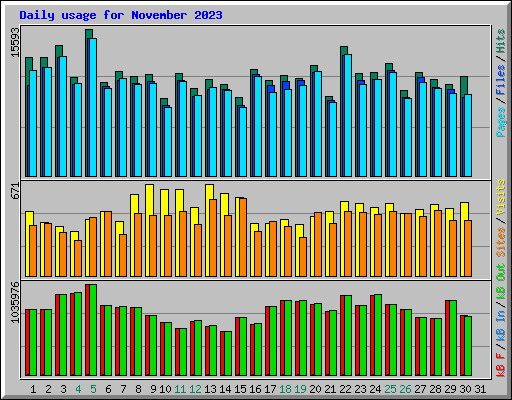This screenshot has height=400, width=512.
Task: Click the "Files" legend label
Action: tap(501, 80)
